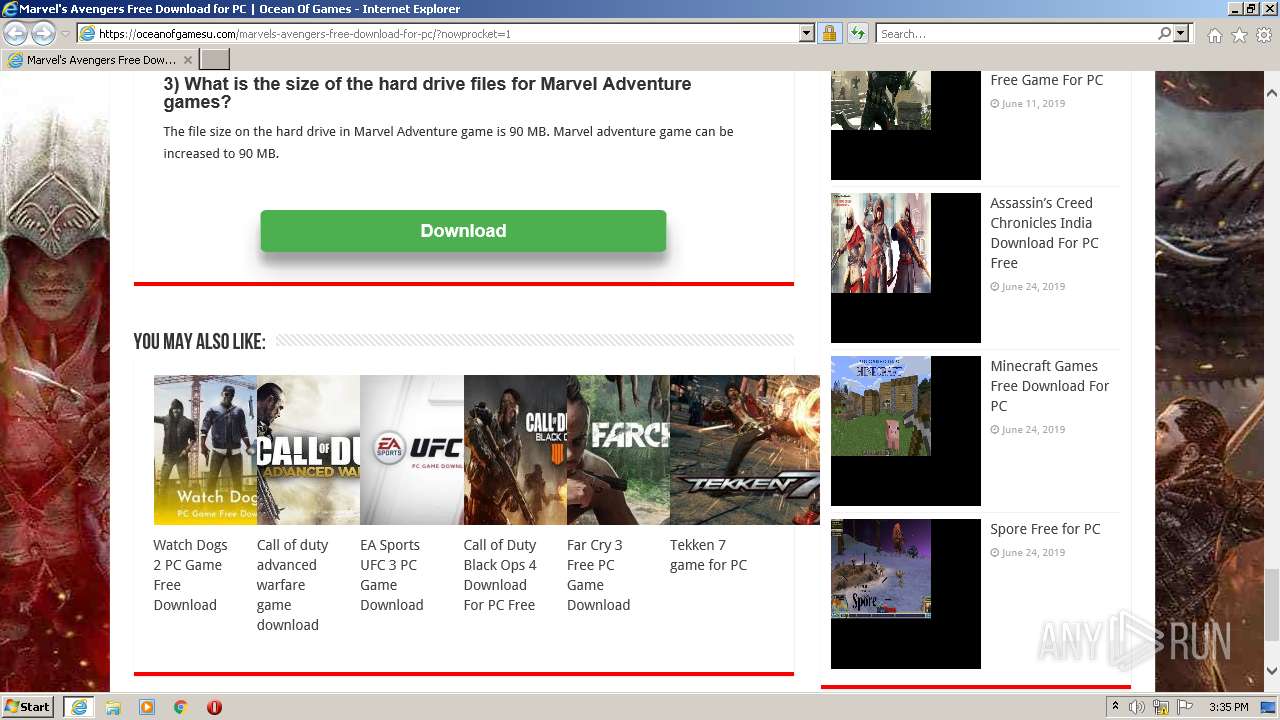
Task: Follow the Call of Duty Black Ops 4 Download link
Action: tap(500, 575)
